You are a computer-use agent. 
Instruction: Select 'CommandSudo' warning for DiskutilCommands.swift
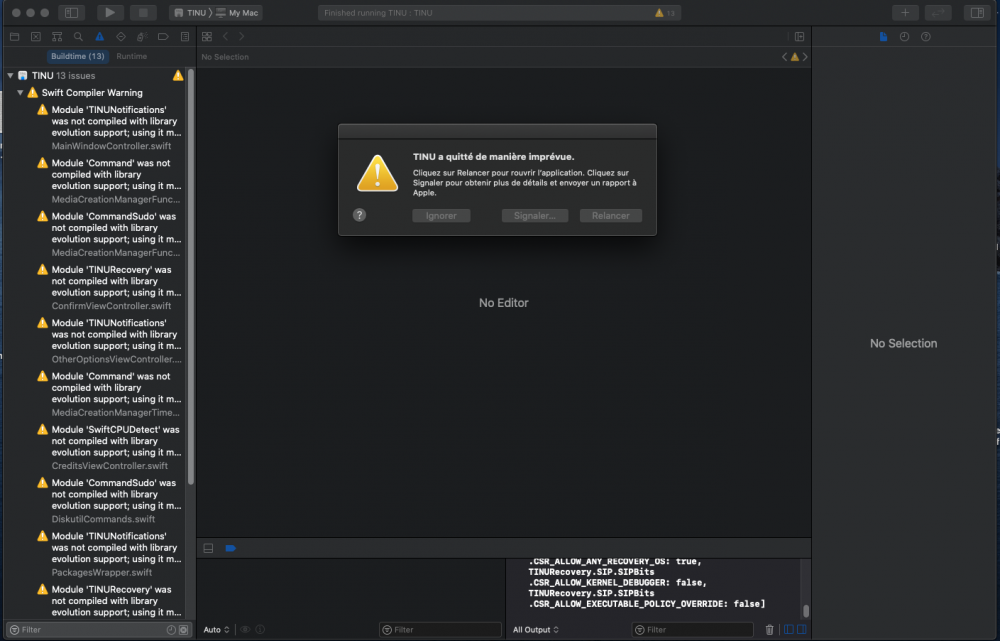(112, 501)
